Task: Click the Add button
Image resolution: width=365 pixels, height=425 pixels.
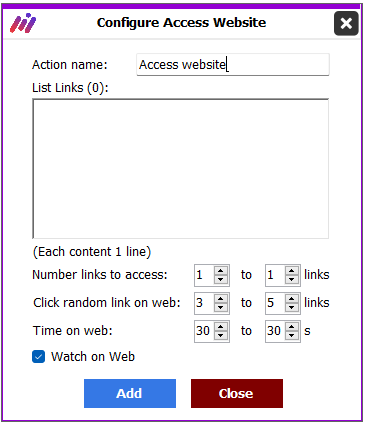Action: coord(130,393)
